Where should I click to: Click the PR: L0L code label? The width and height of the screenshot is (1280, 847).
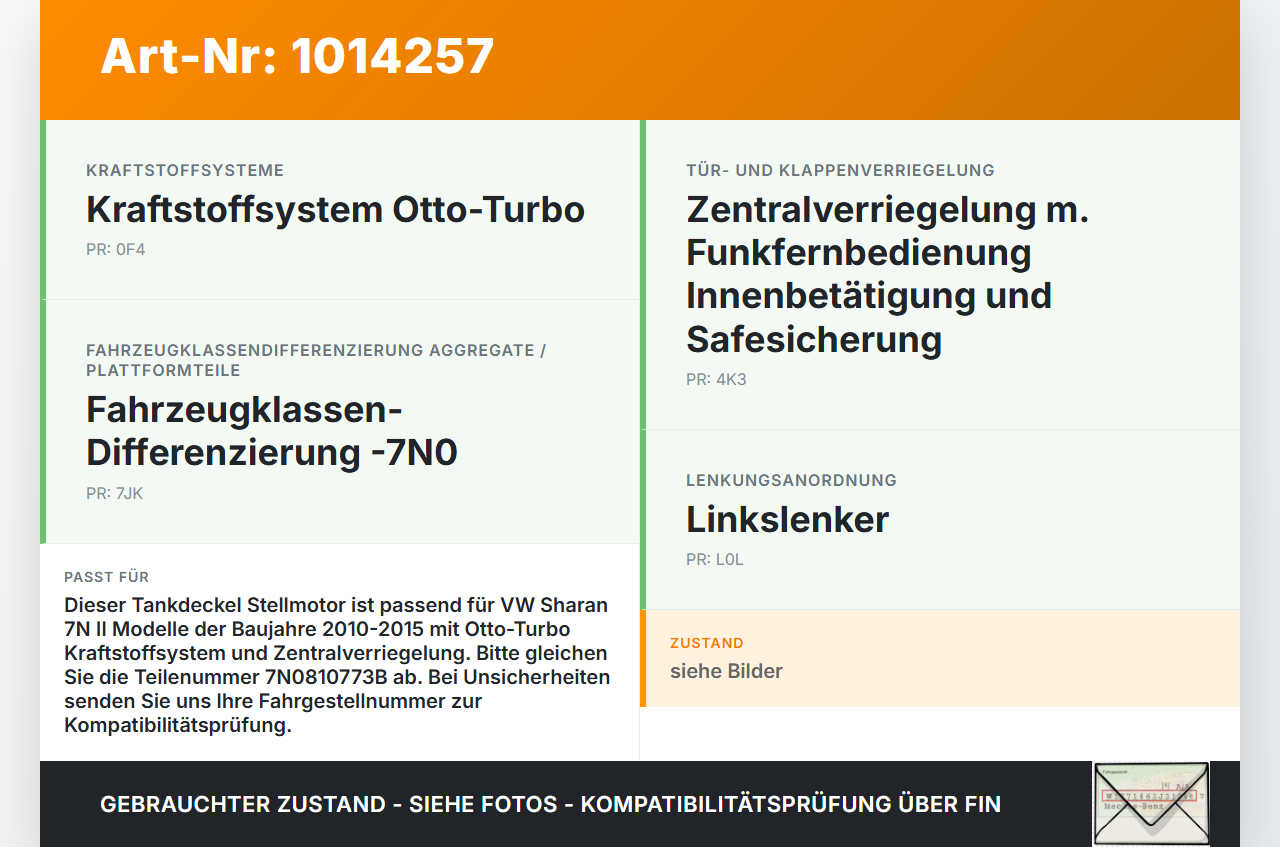coord(715,559)
